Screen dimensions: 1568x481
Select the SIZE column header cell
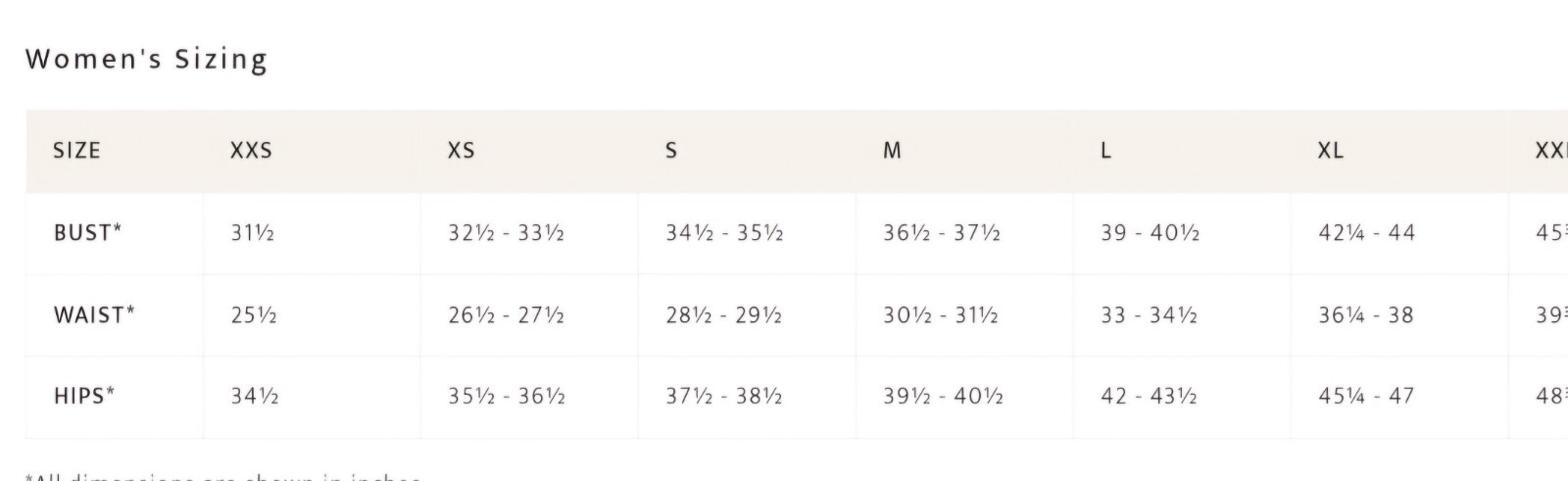coord(76,151)
